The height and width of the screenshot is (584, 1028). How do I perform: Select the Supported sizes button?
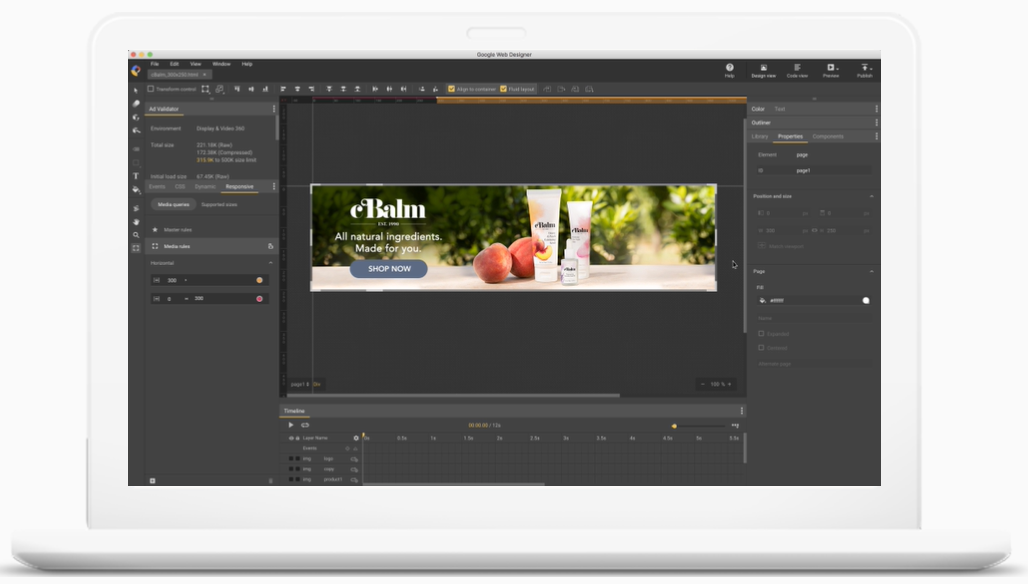[x=219, y=204]
